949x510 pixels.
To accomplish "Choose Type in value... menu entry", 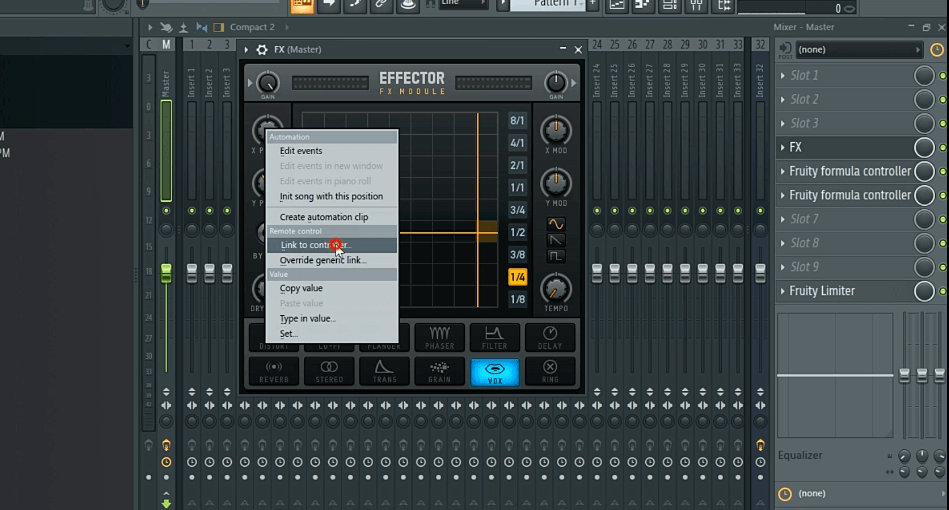I will [332, 318].
